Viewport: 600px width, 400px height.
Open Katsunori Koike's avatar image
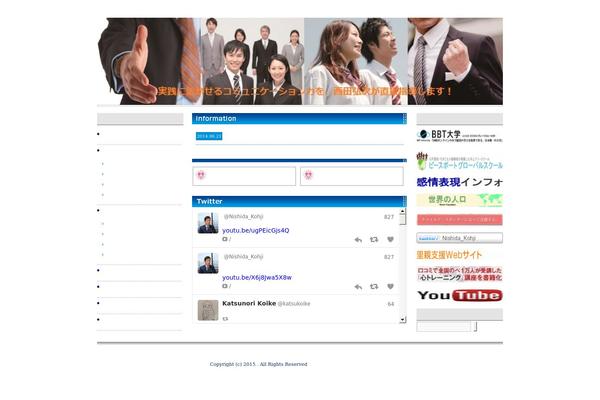[x=208, y=310]
